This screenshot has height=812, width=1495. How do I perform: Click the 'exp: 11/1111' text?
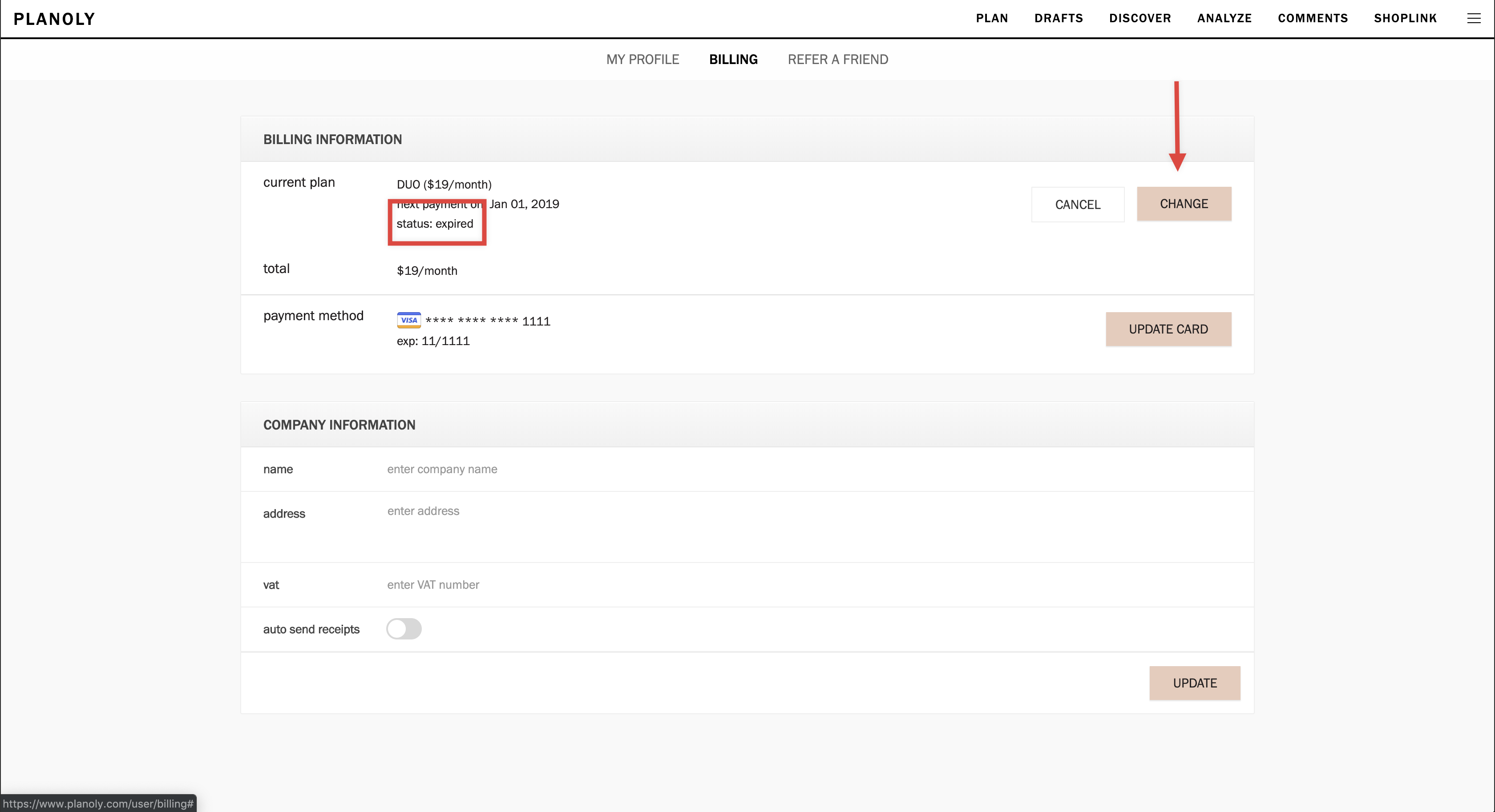[x=433, y=341]
